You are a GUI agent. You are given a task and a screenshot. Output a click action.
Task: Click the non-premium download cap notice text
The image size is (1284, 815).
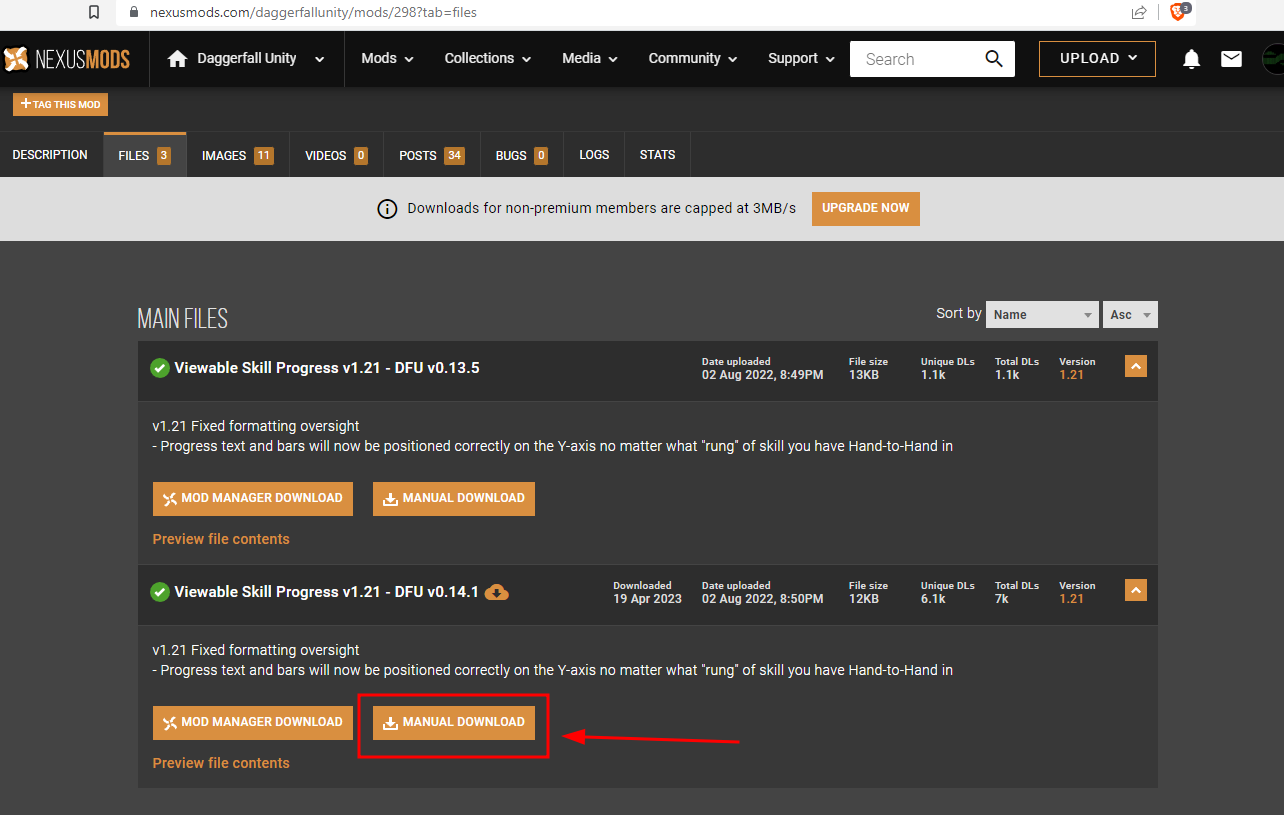point(602,209)
